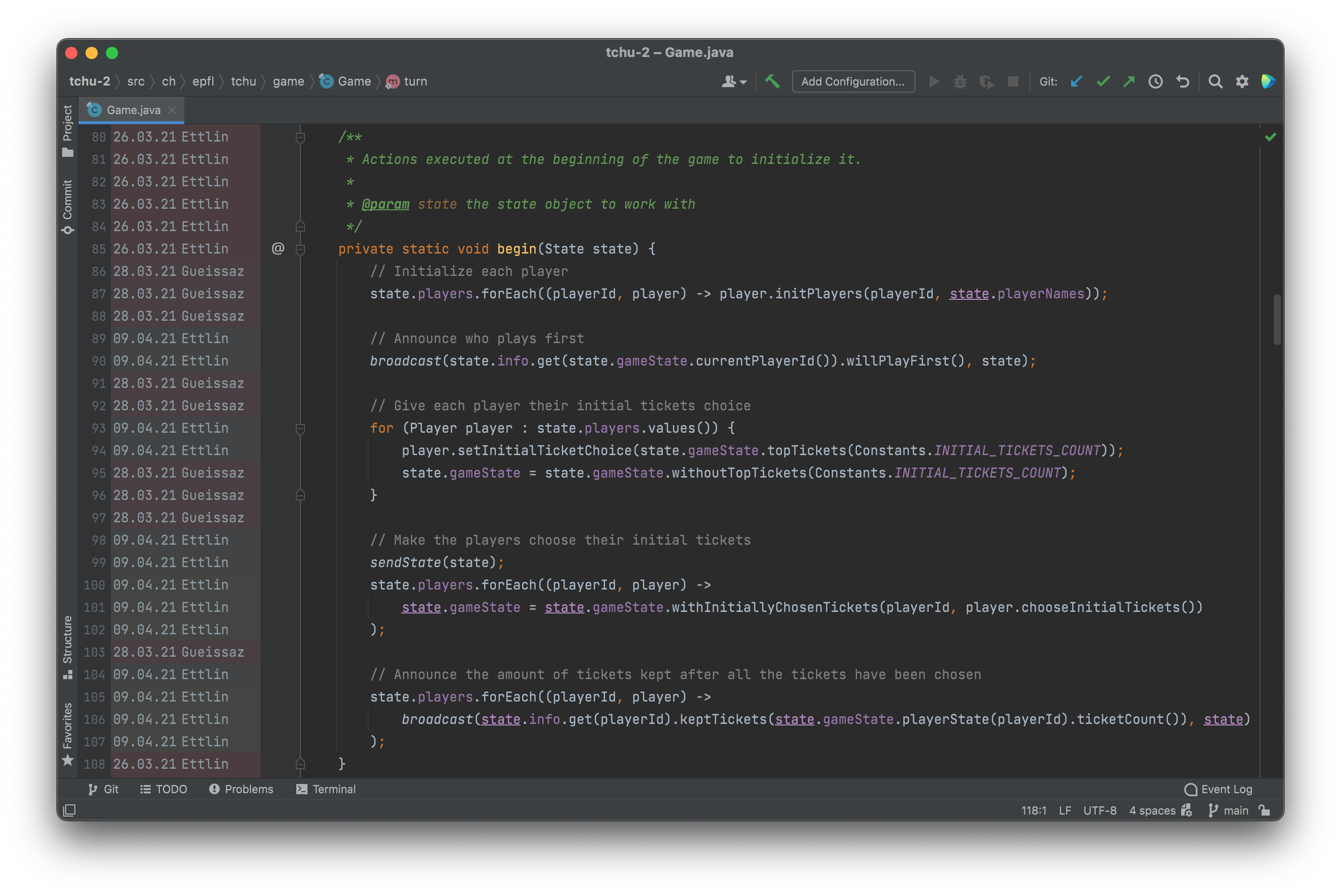Open the Problems tool window
This screenshot has height=896, width=1341.
[x=240, y=789]
